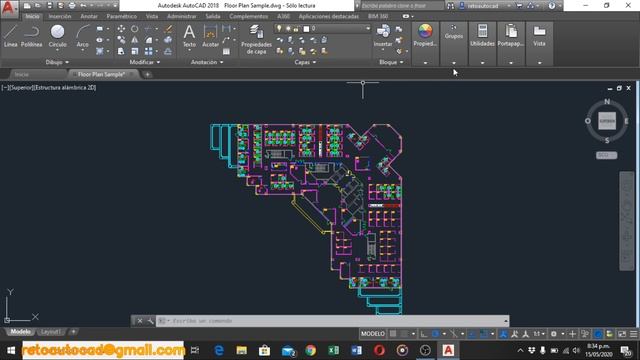Select the Polilínea tool
The image size is (640, 360).
31,36
